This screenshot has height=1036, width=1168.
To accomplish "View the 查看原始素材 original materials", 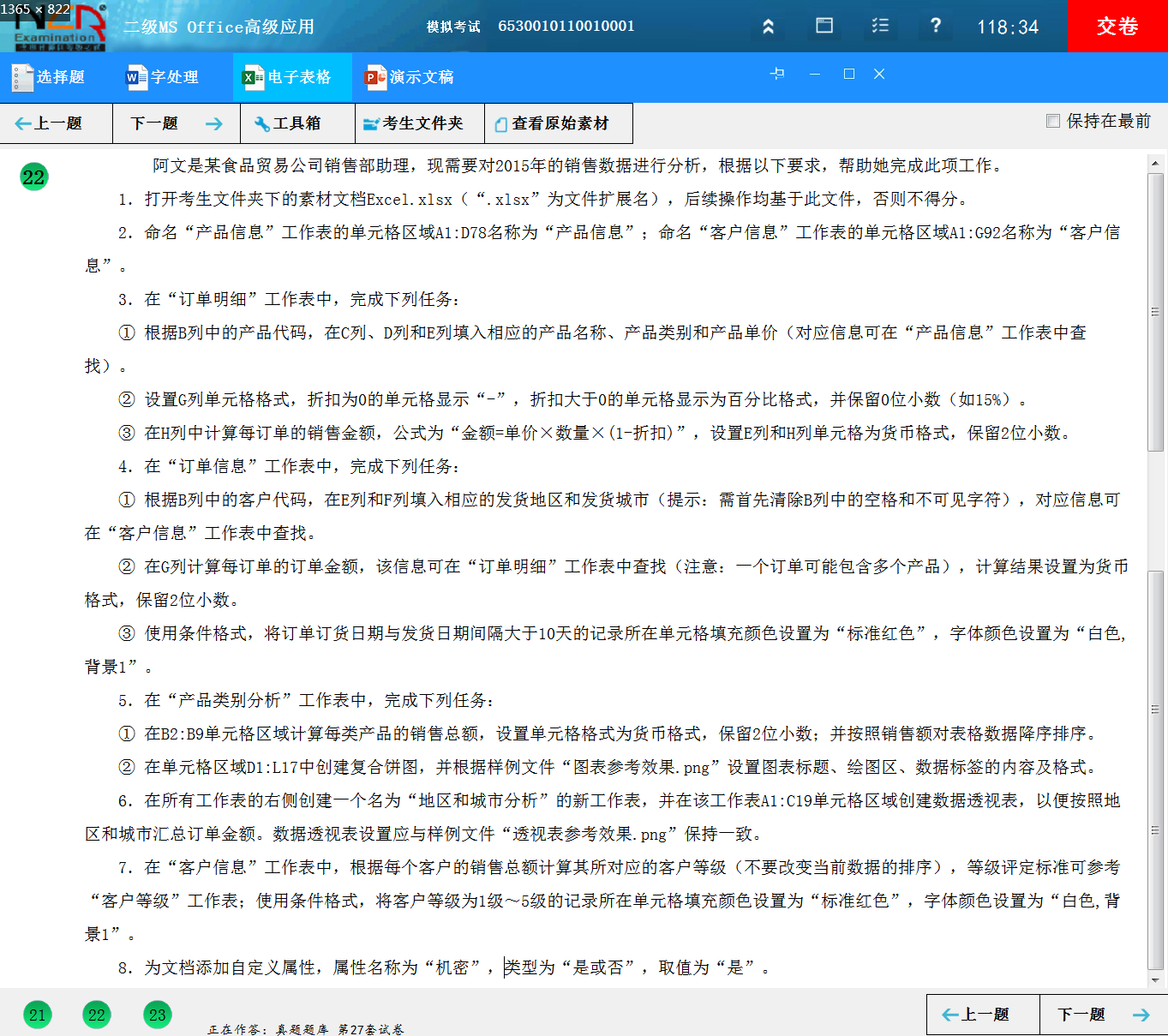I will coord(559,123).
